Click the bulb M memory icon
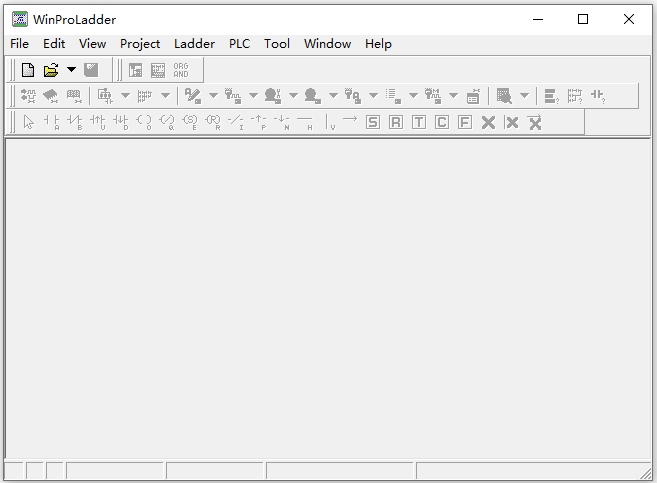This screenshot has width=657, height=483. coord(432,96)
